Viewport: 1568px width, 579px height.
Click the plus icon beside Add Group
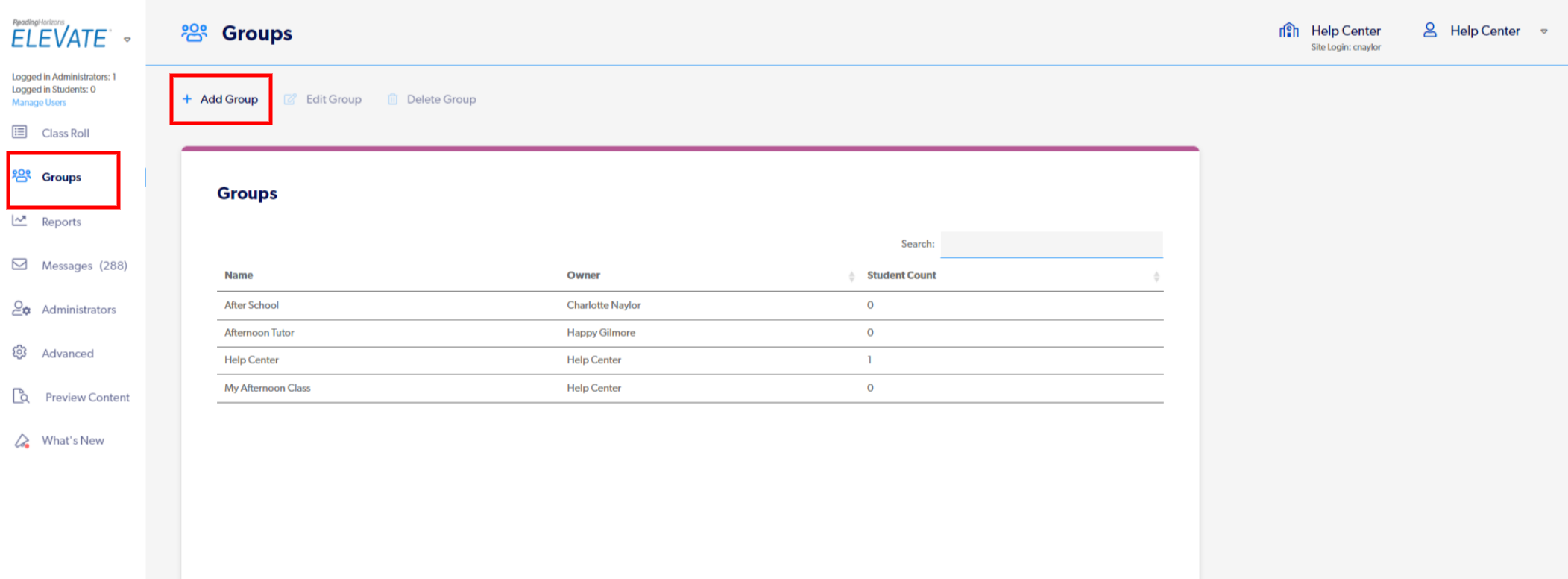coord(187,98)
